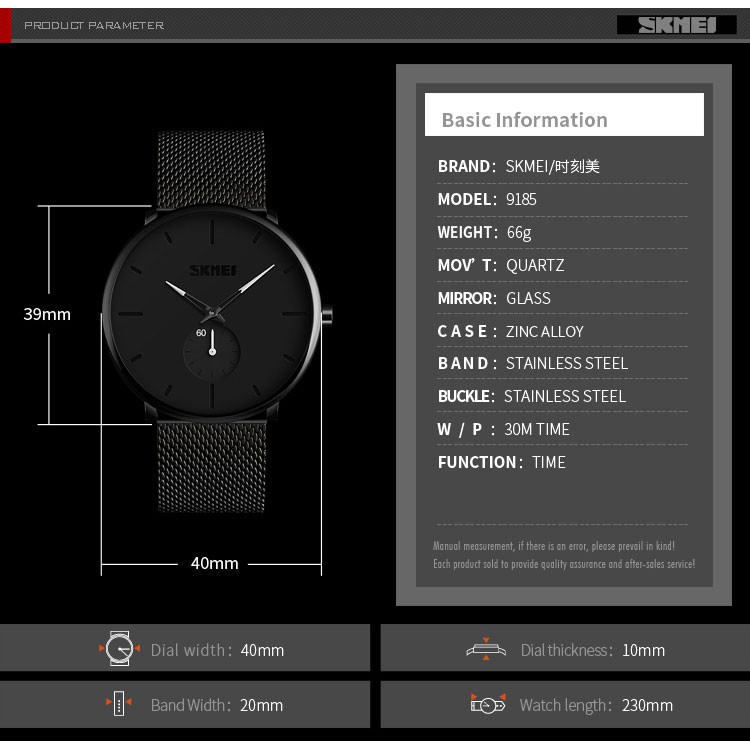Click the PRODUCT PARAMETER header text
Viewport: 750px width, 750px height.
[94, 25]
